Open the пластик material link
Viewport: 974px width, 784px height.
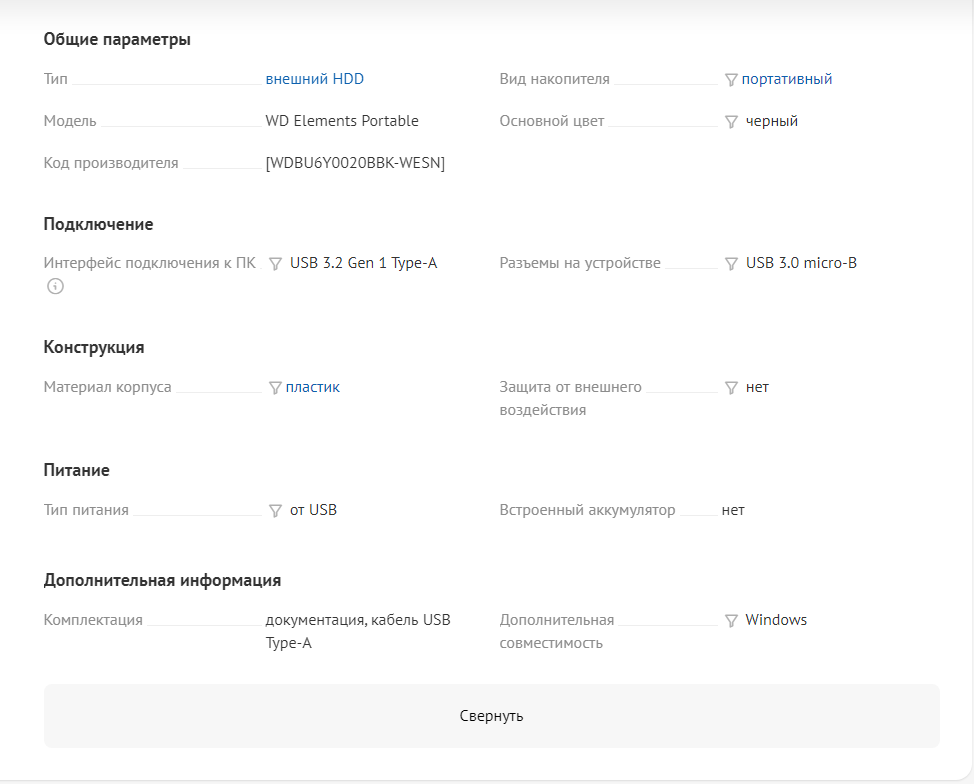point(312,387)
